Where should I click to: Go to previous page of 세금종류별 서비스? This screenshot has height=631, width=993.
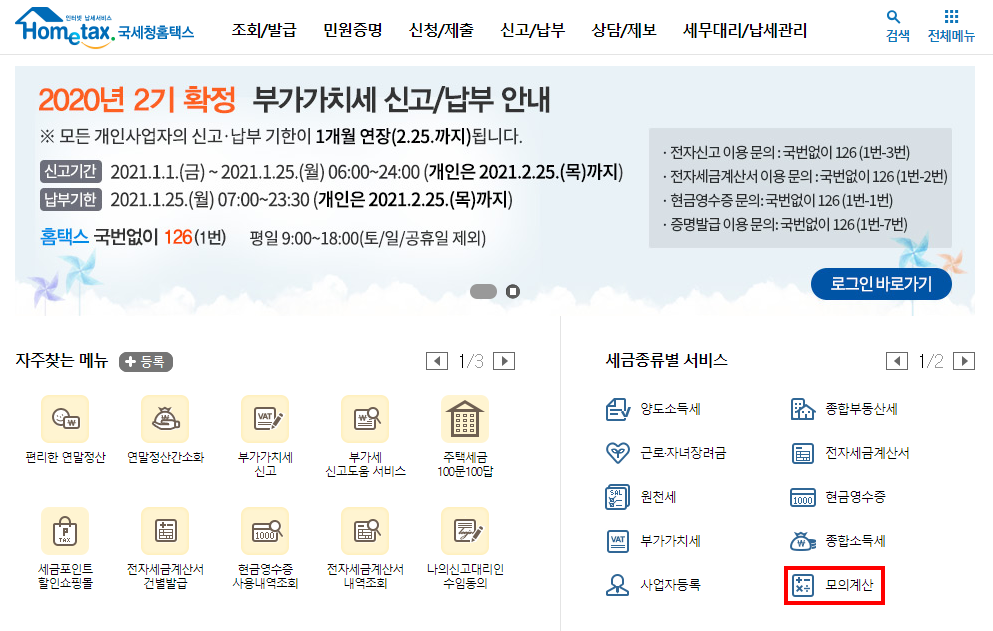[x=896, y=361]
